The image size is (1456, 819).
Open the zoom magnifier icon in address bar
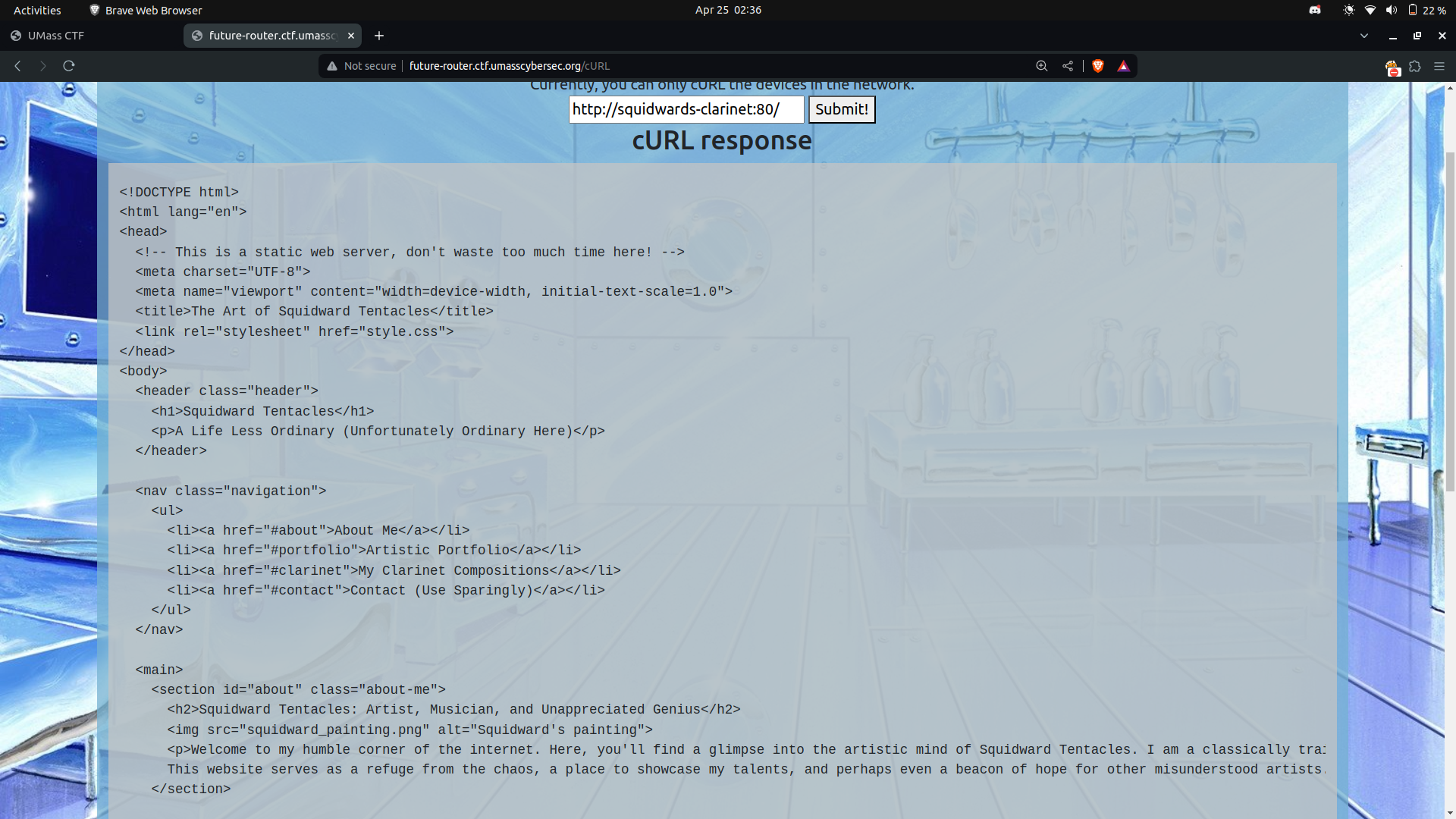(x=1041, y=66)
